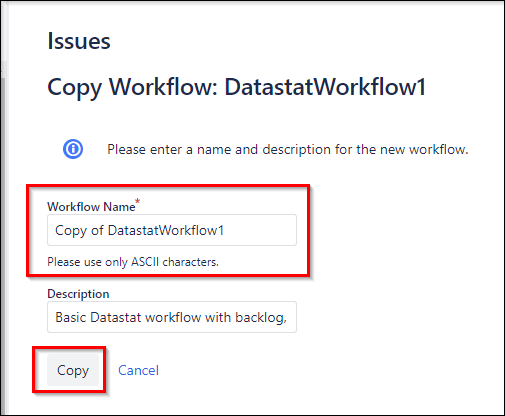Click the word 'Copy' inside Workflow Name field
This screenshot has width=505, height=416.
point(71,231)
